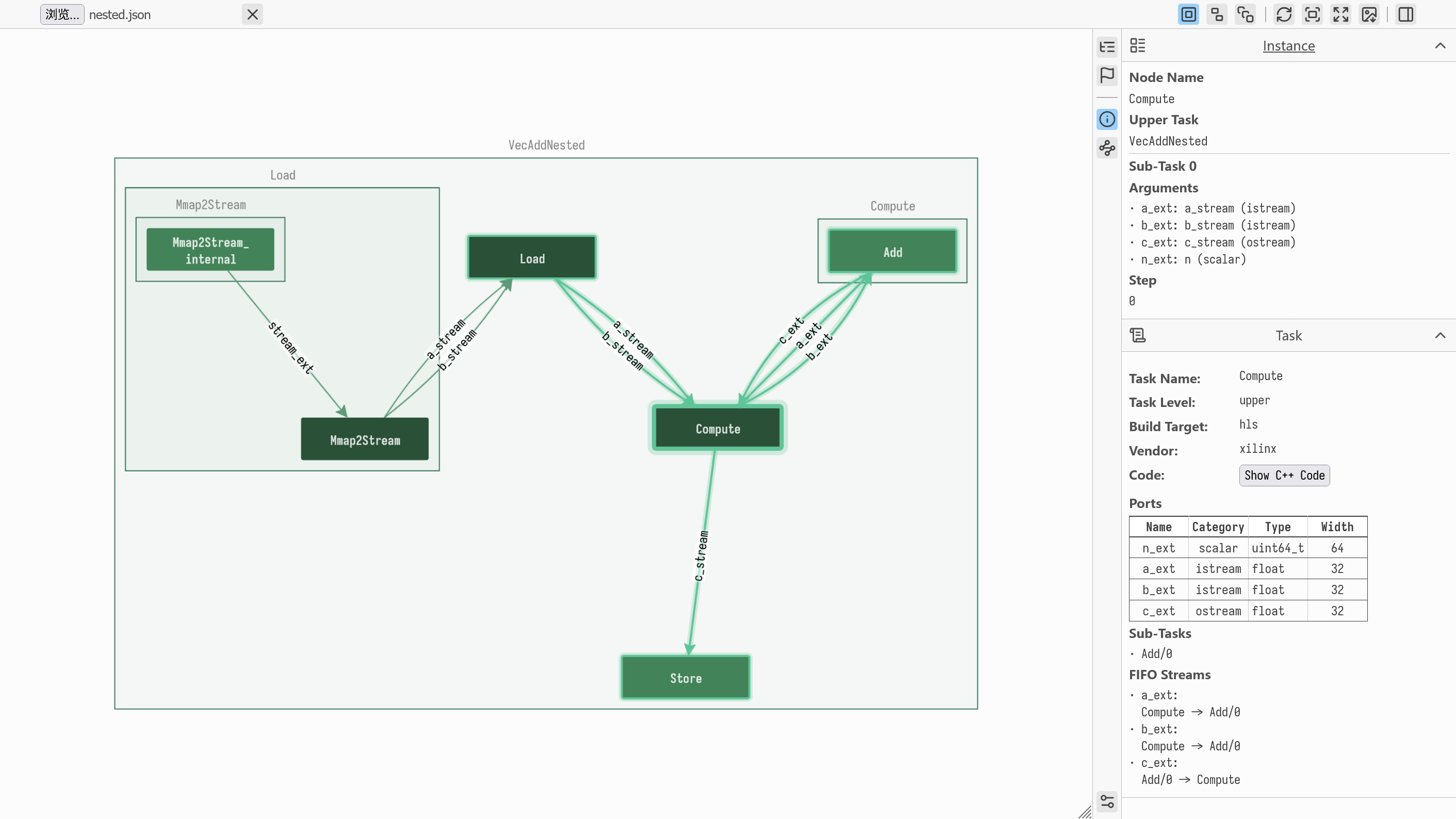The image size is (1456, 819).
Task: Click uint64_t type cell
Action: click(1278, 548)
